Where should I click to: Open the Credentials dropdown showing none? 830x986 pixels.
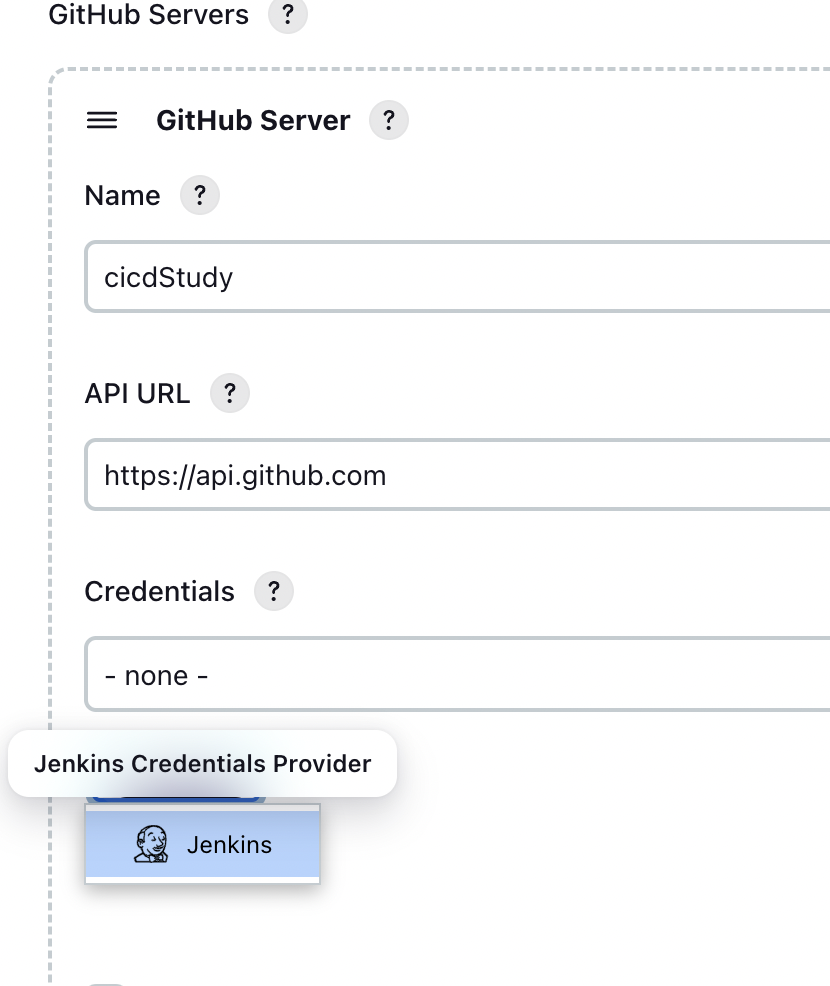[x=457, y=675]
